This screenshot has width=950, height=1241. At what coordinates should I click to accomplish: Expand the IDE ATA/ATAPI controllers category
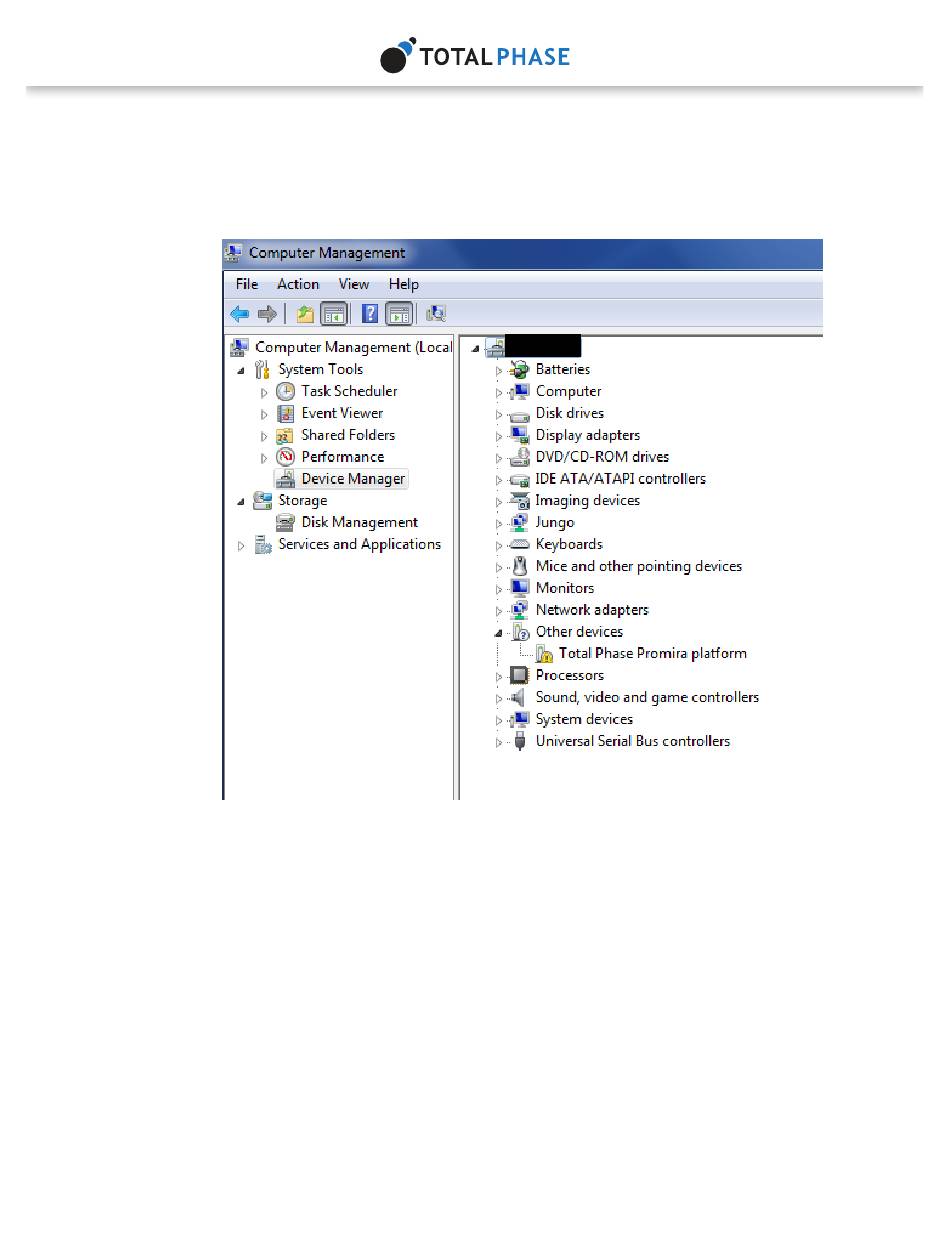coord(499,480)
